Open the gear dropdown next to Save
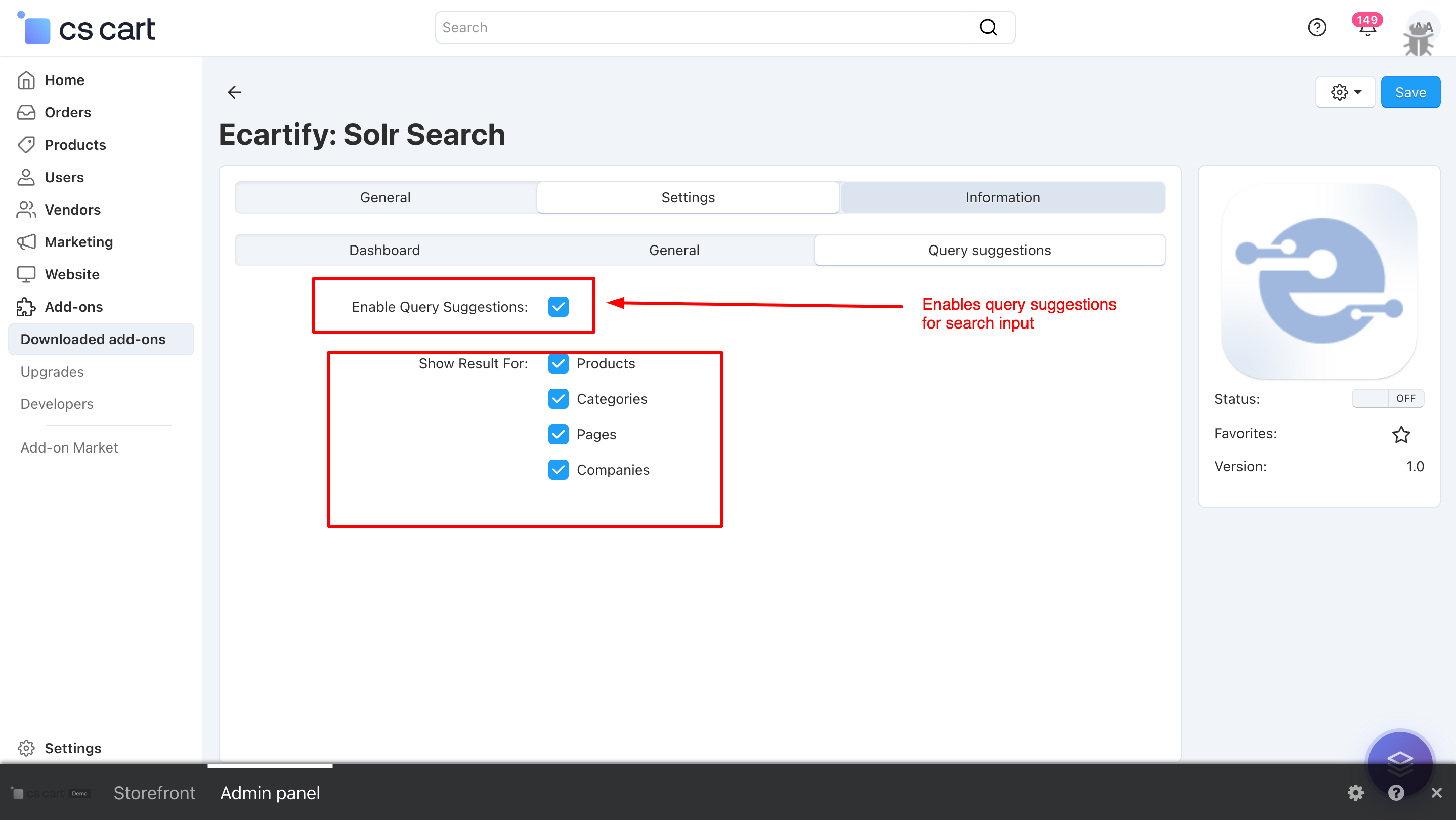The width and height of the screenshot is (1456, 820). pyautogui.click(x=1345, y=92)
